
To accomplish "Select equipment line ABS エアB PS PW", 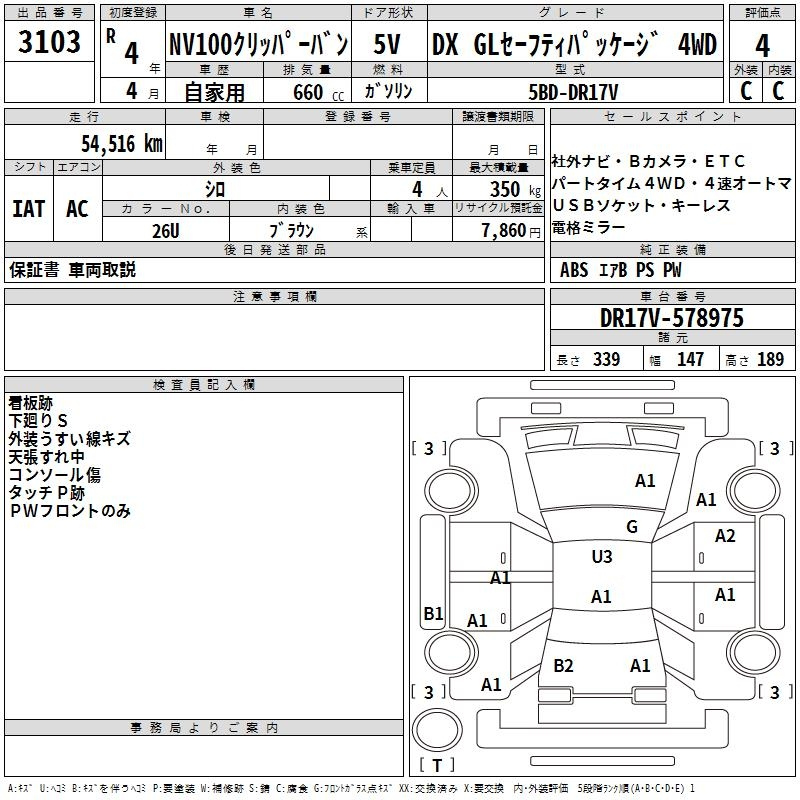I will [x=620, y=270].
